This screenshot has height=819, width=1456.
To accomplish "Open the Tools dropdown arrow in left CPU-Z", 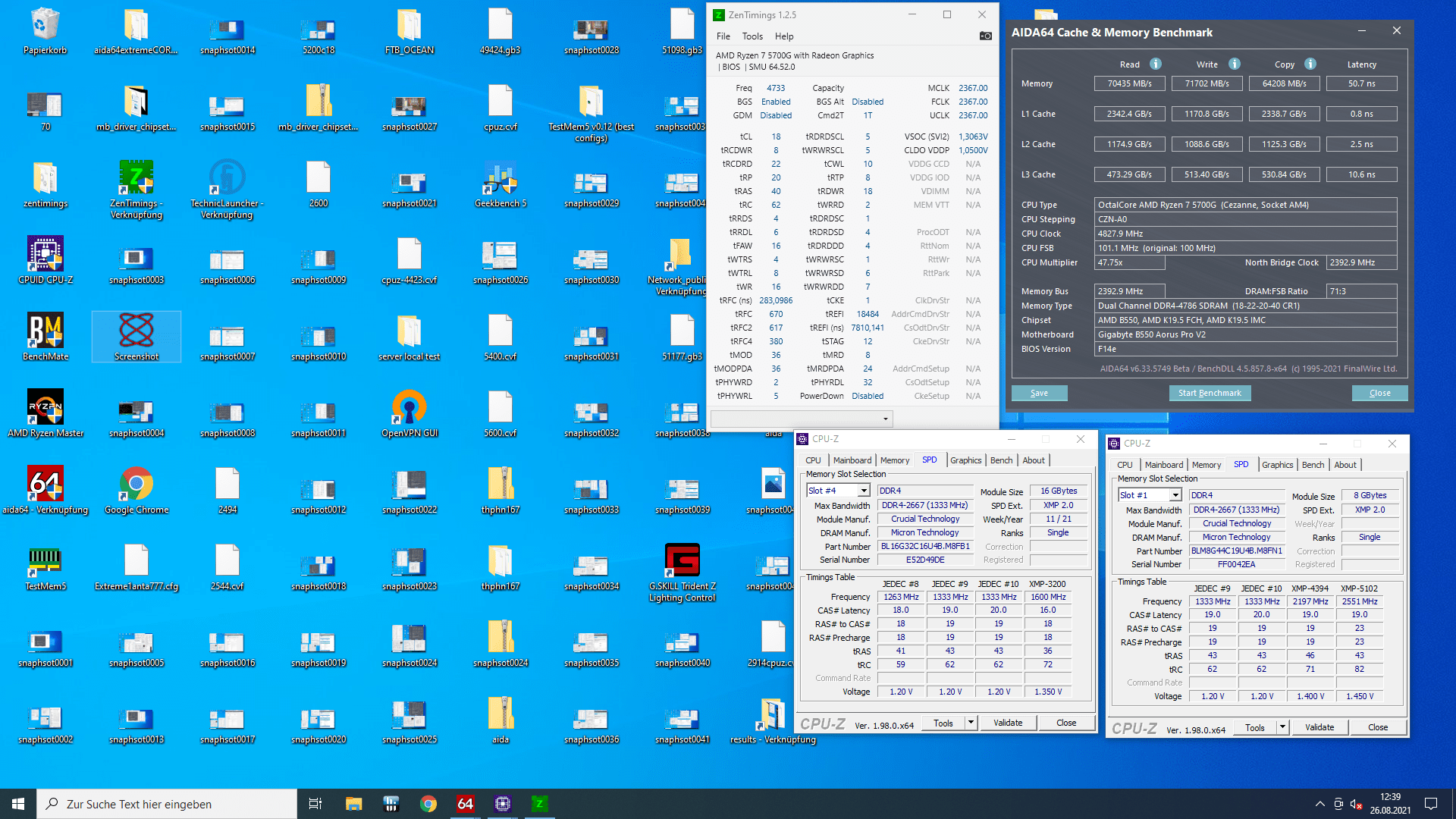I will pyautogui.click(x=971, y=723).
